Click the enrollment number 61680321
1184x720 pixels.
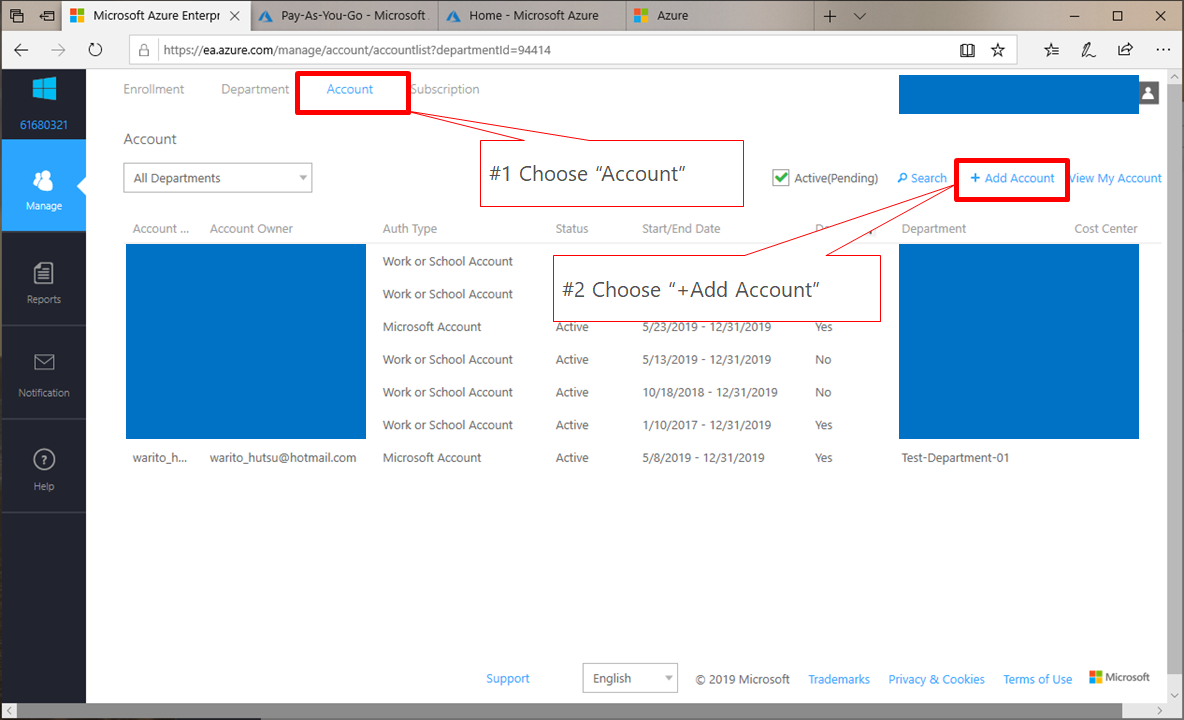[x=44, y=125]
